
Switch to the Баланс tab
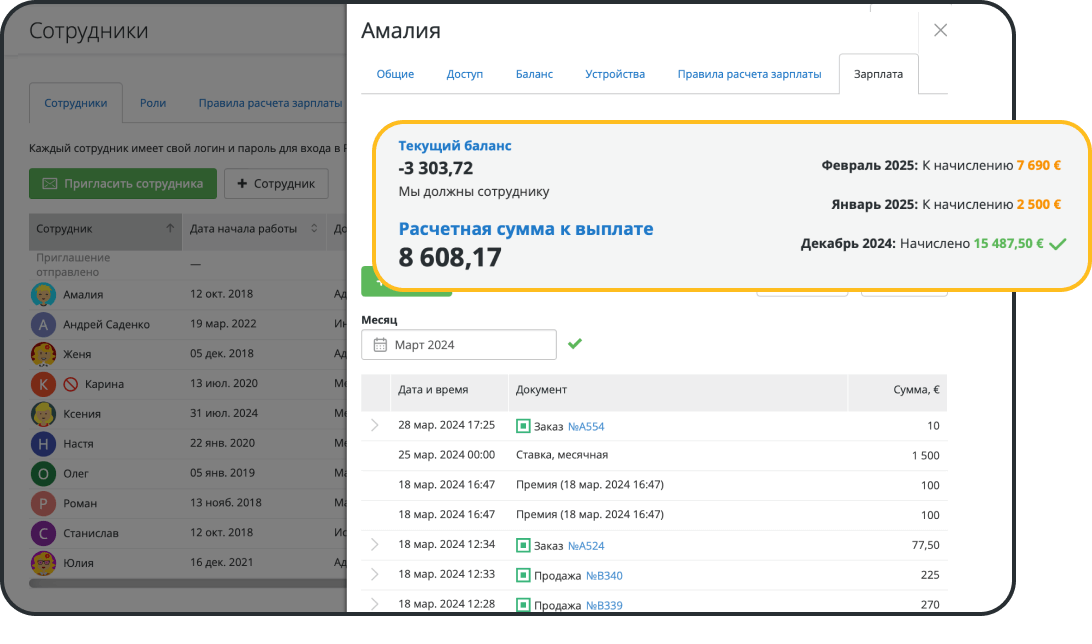pyautogui.click(x=534, y=74)
